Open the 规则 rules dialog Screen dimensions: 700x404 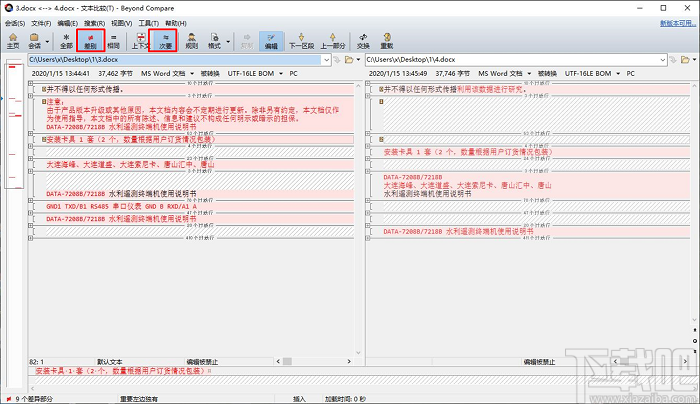coord(192,41)
